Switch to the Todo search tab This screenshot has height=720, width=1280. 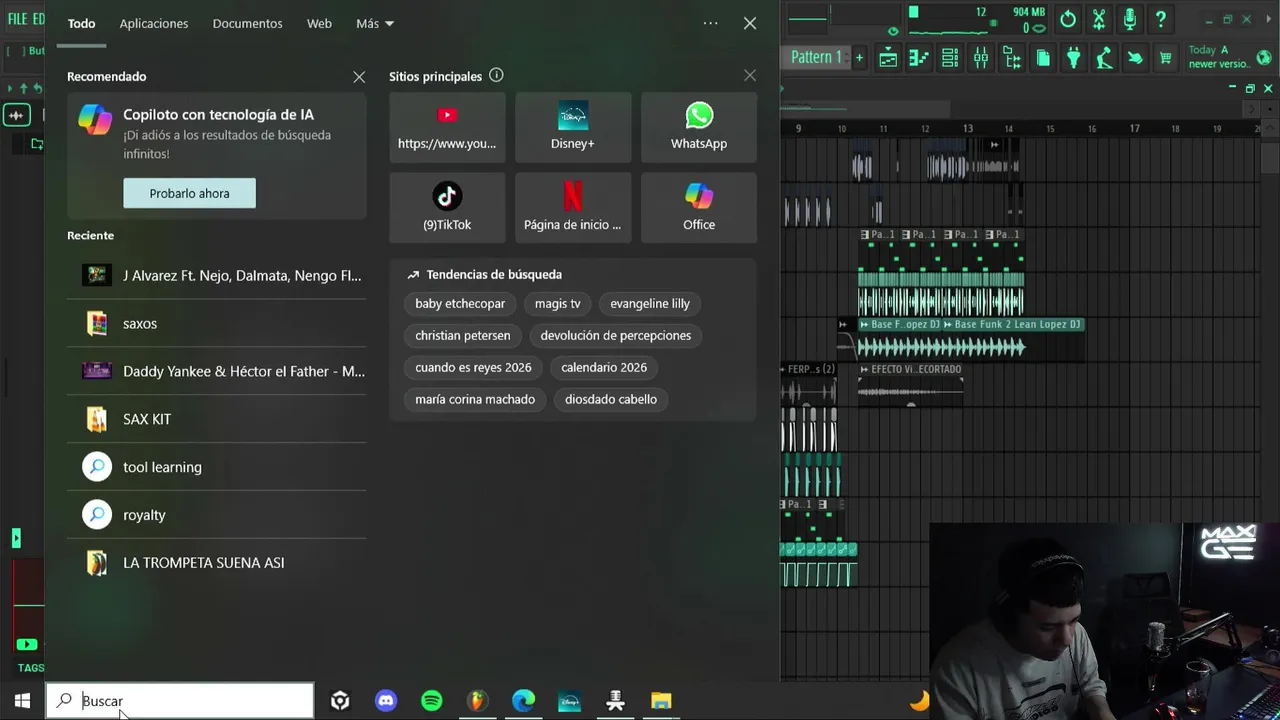(x=82, y=23)
